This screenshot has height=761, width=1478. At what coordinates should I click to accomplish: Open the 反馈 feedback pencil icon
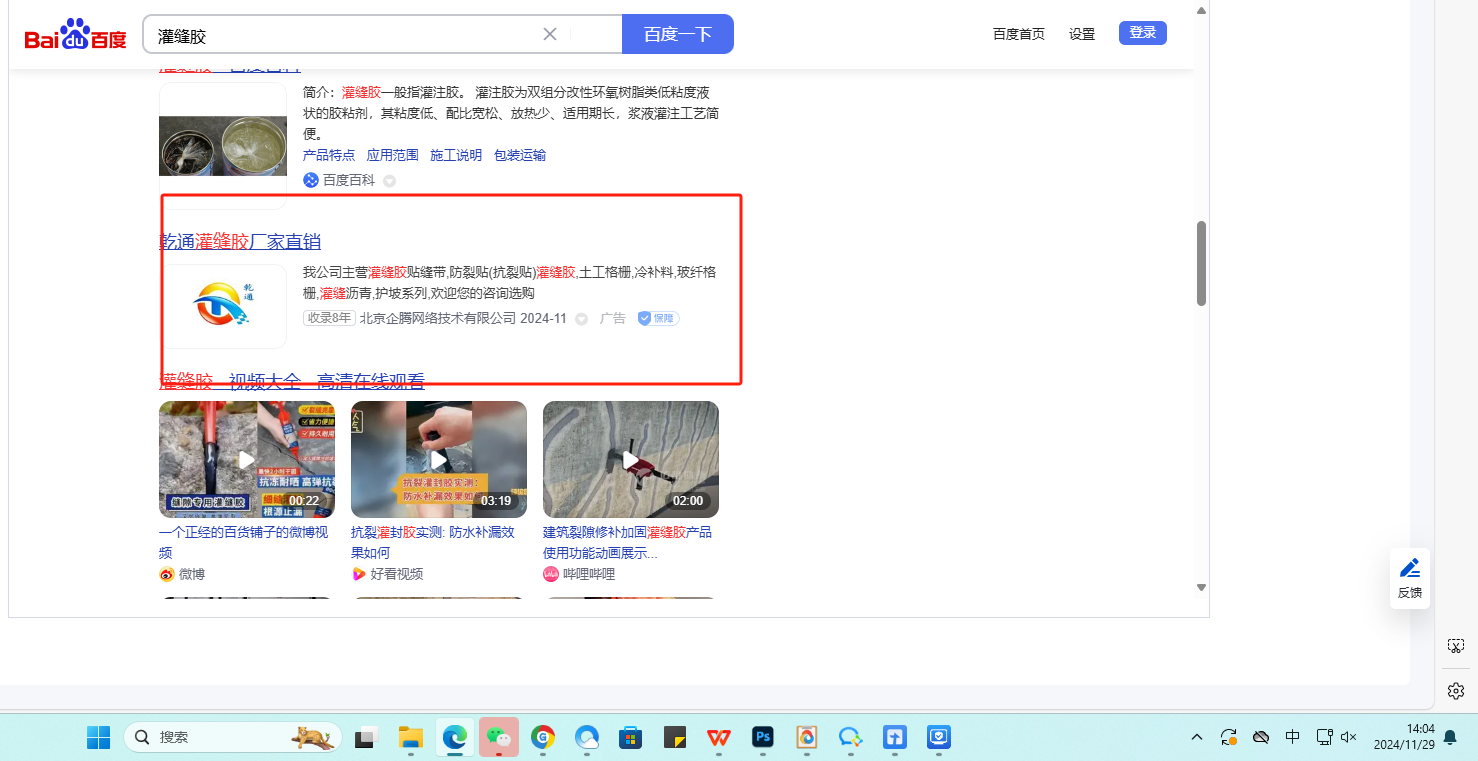point(1410,568)
